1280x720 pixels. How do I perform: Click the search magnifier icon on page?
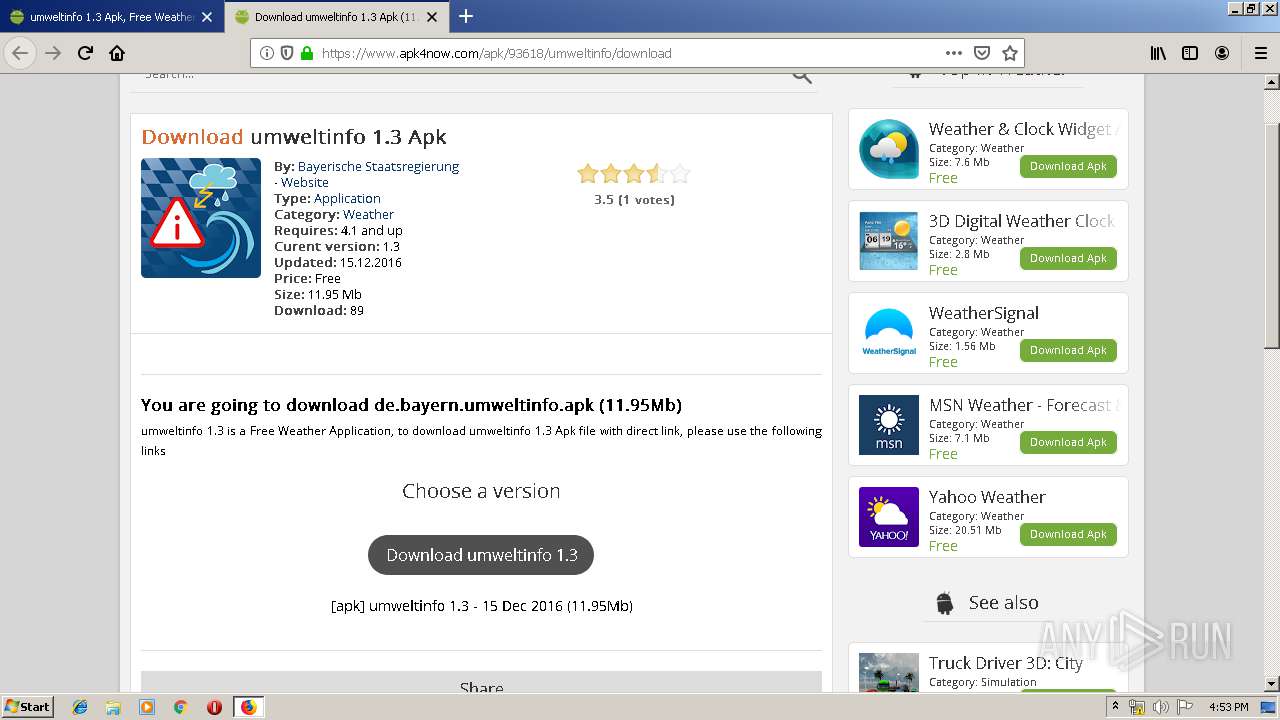pos(802,76)
